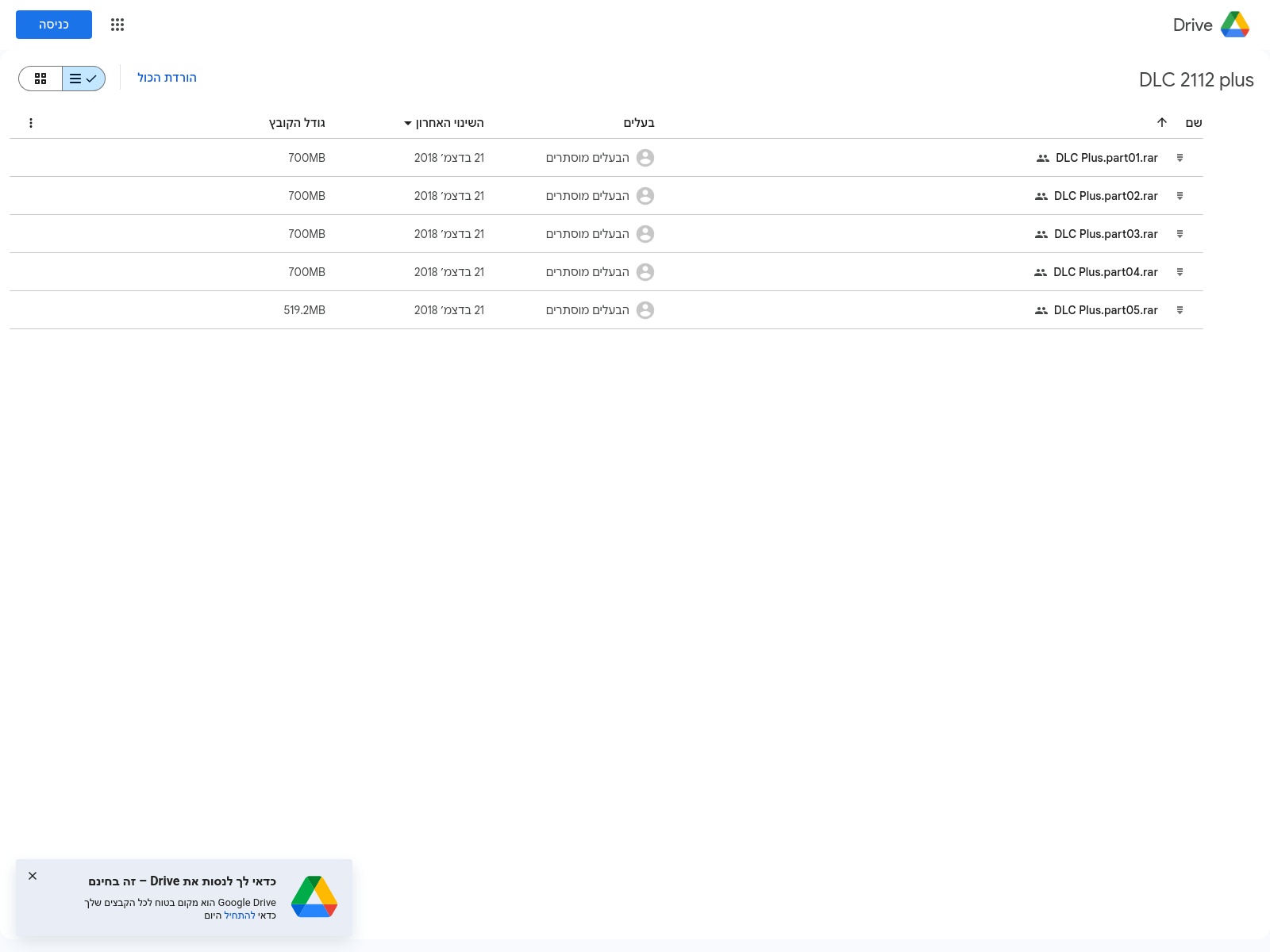Click 700MB size in DLC Plus.part01.rar row

pos(307,158)
